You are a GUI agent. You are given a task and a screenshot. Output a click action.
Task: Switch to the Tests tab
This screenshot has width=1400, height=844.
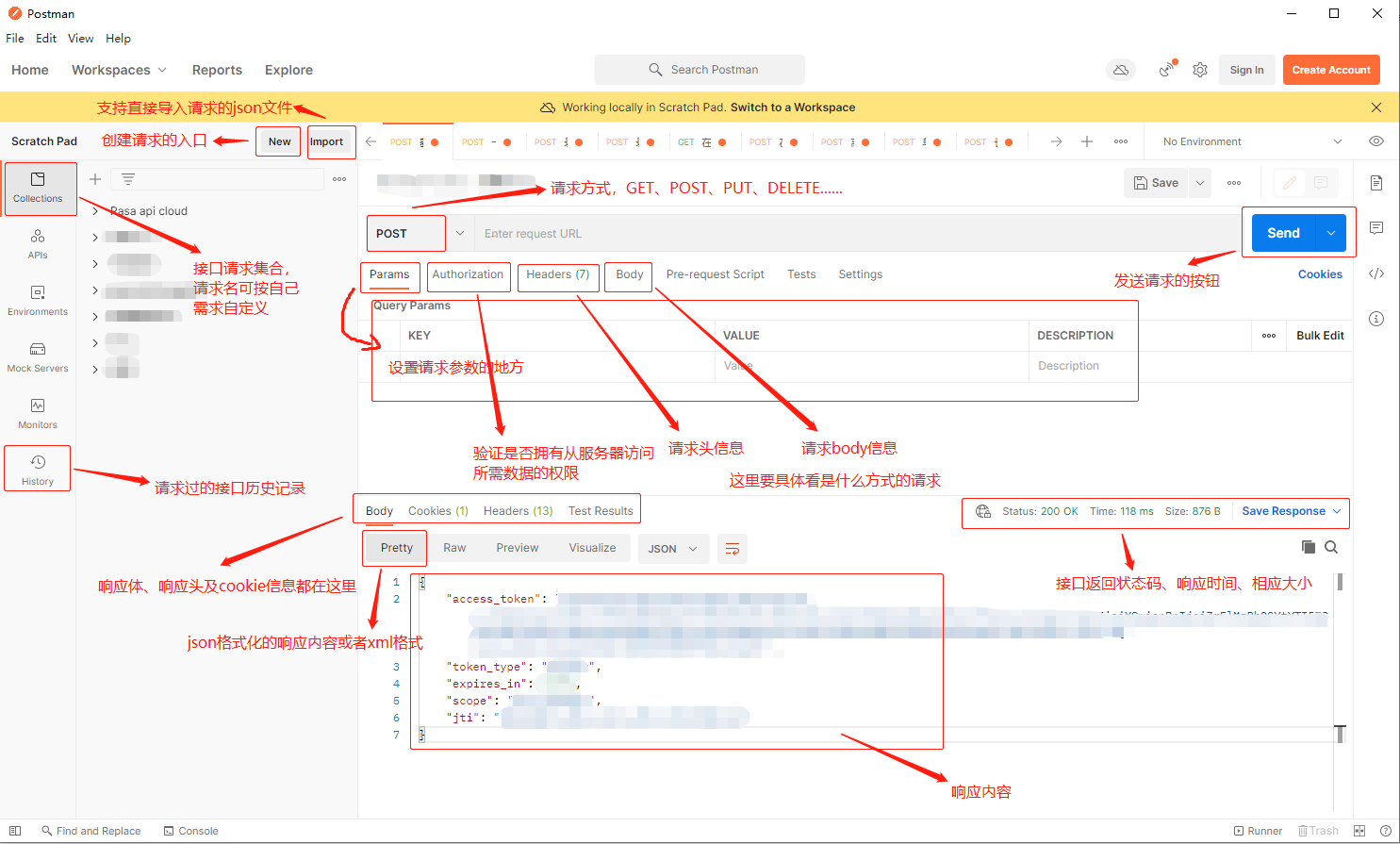pyautogui.click(x=801, y=274)
